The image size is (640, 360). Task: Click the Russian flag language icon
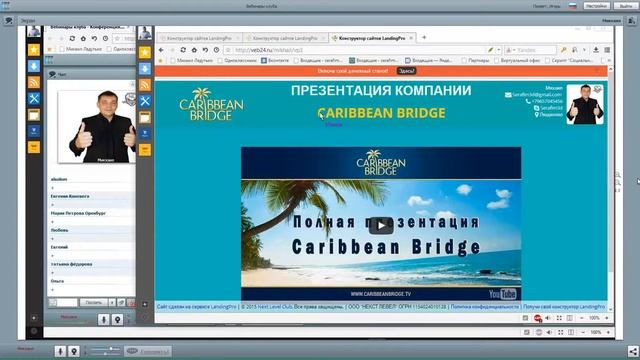pos(573,6)
